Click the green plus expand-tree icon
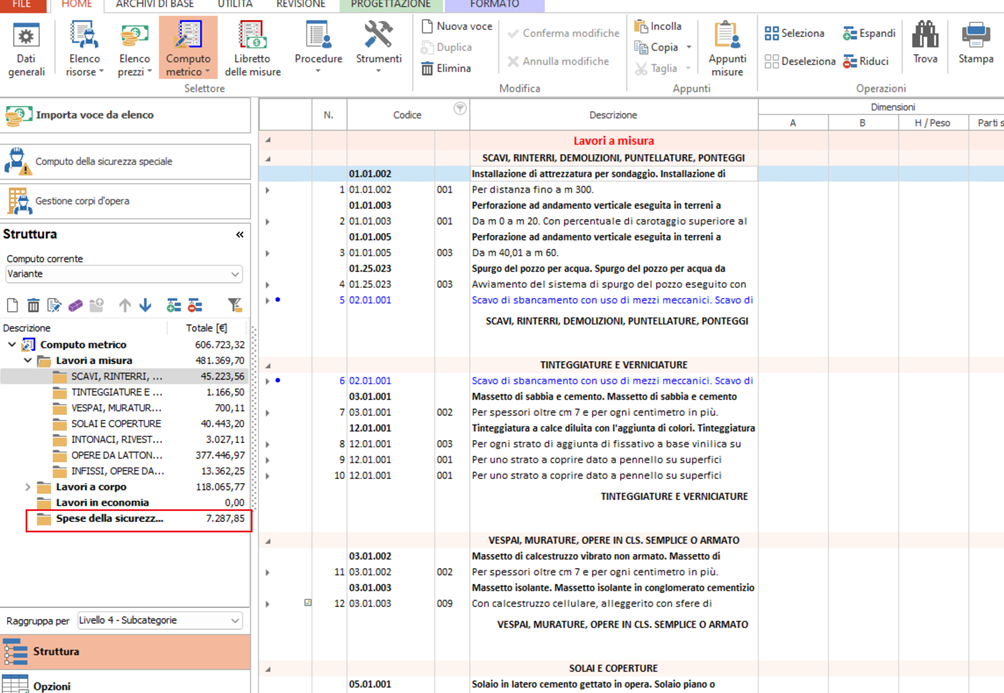This screenshot has height=693, width=1004. point(174,306)
